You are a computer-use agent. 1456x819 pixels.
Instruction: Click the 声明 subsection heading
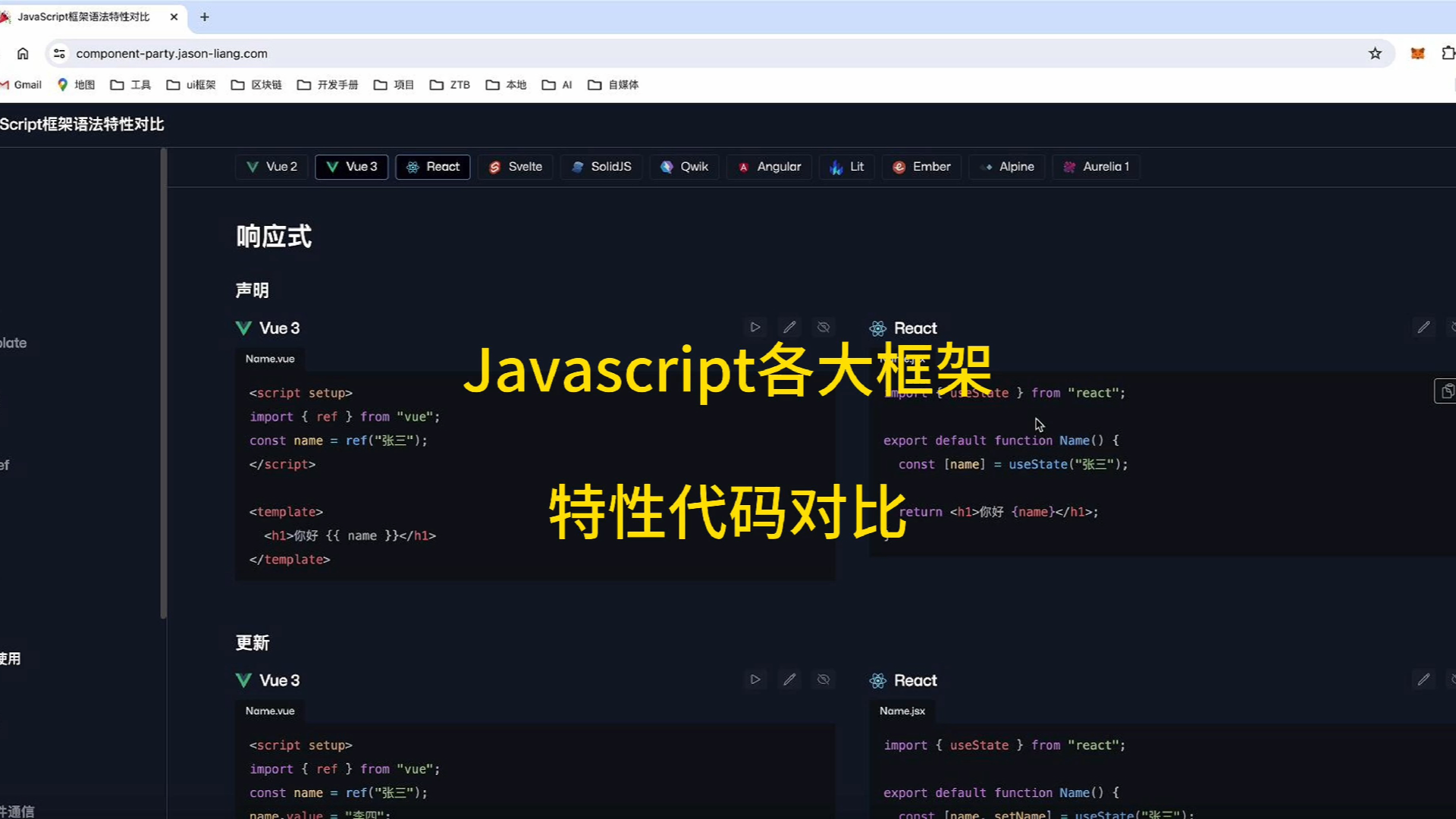[253, 290]
